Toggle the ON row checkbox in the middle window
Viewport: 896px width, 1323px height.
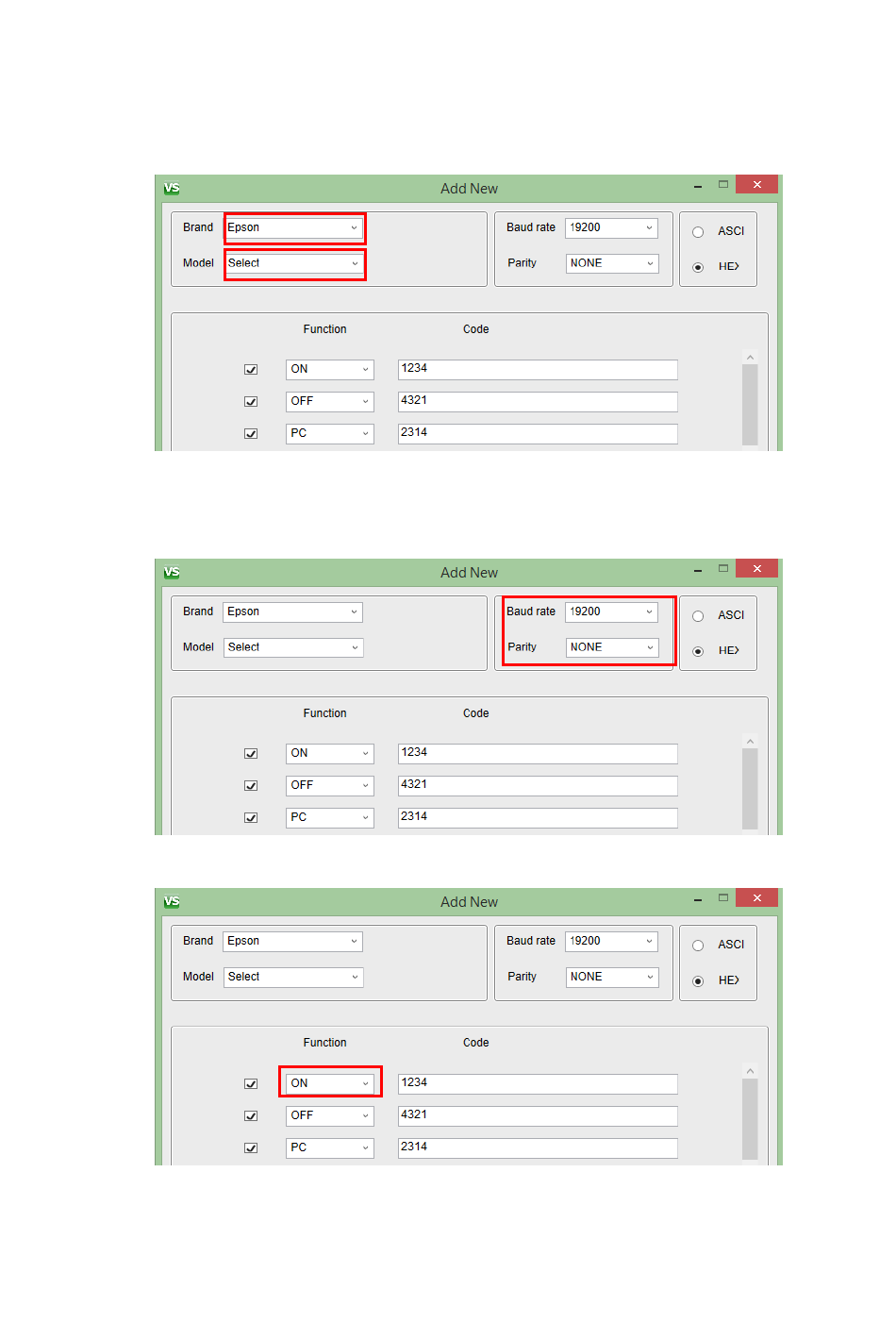(x=251, y=754)
